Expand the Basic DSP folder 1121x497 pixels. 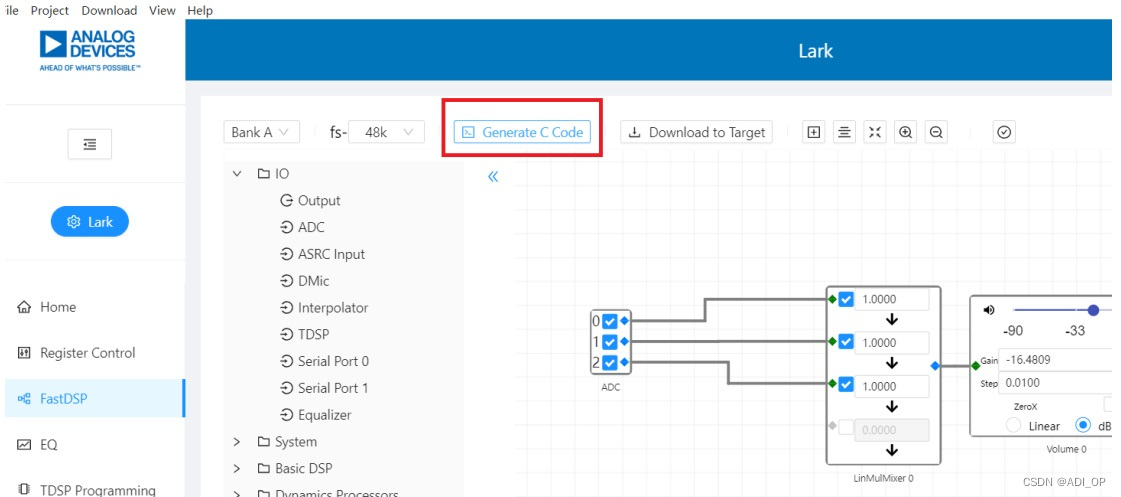[237, 468]
